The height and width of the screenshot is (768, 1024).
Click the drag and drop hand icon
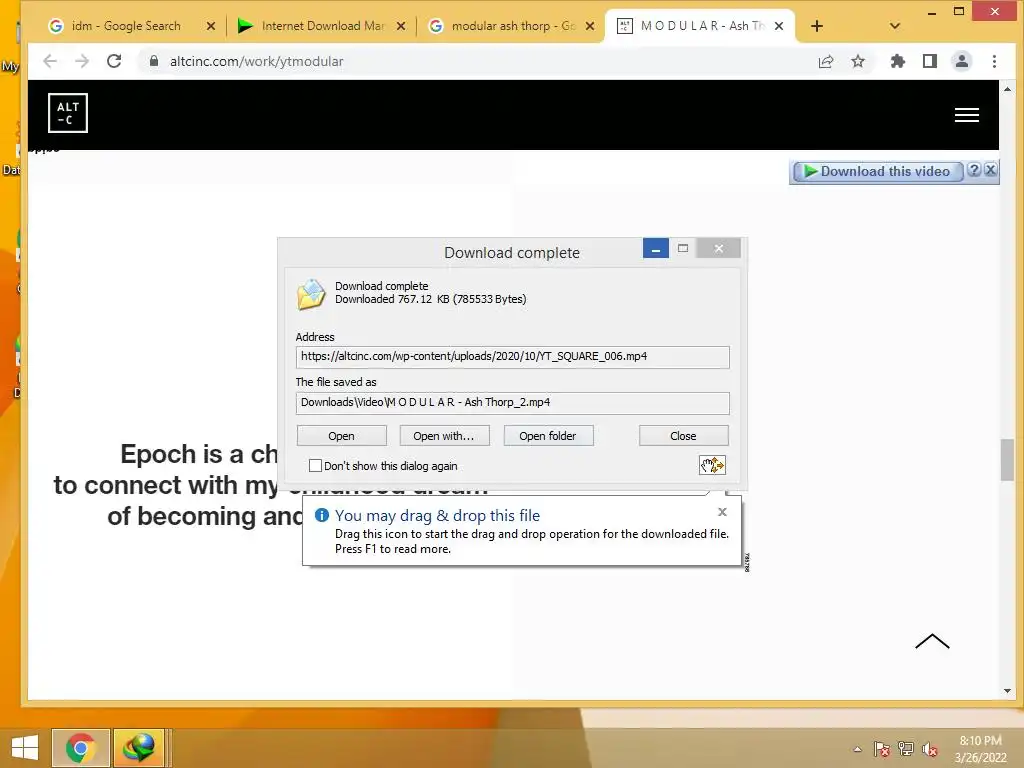712,465
